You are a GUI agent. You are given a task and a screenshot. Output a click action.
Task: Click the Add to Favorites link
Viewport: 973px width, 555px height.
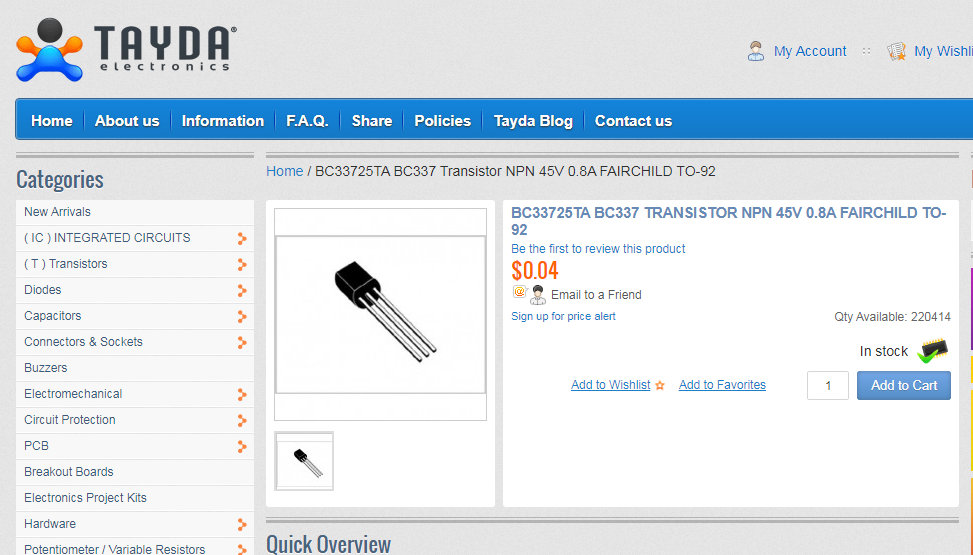click(722, 385)
